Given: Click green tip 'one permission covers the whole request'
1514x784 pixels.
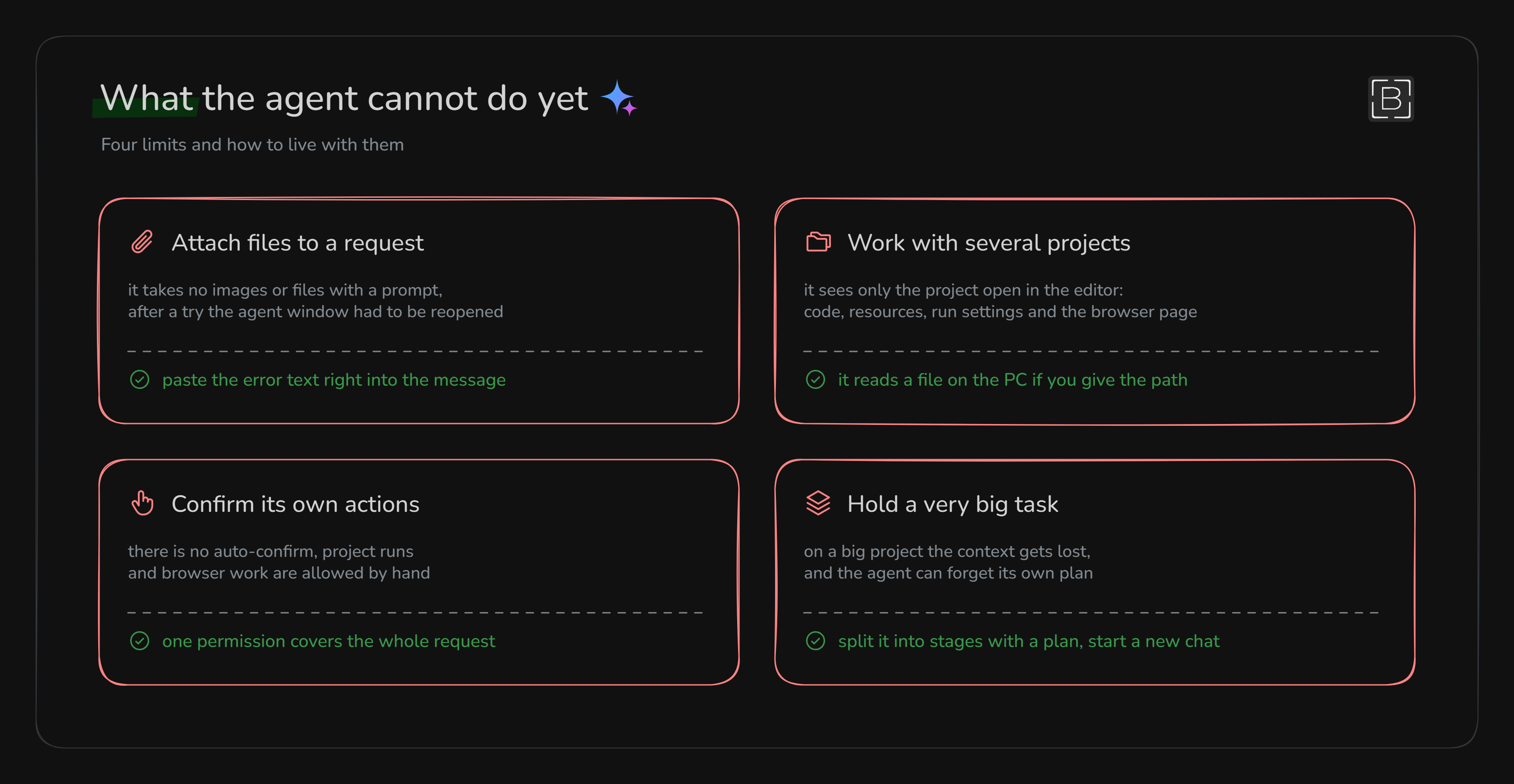Looking at the screenshot, I should [328, 641].
